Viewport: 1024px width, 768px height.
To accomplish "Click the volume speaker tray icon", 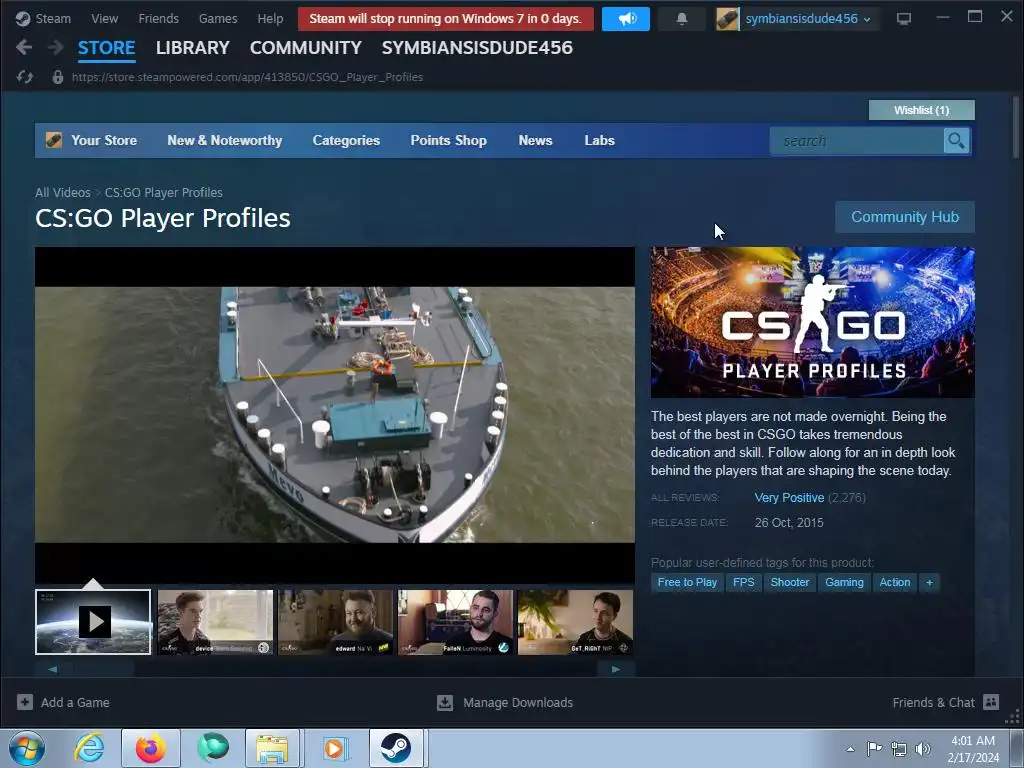I will [x=923, y=748].
